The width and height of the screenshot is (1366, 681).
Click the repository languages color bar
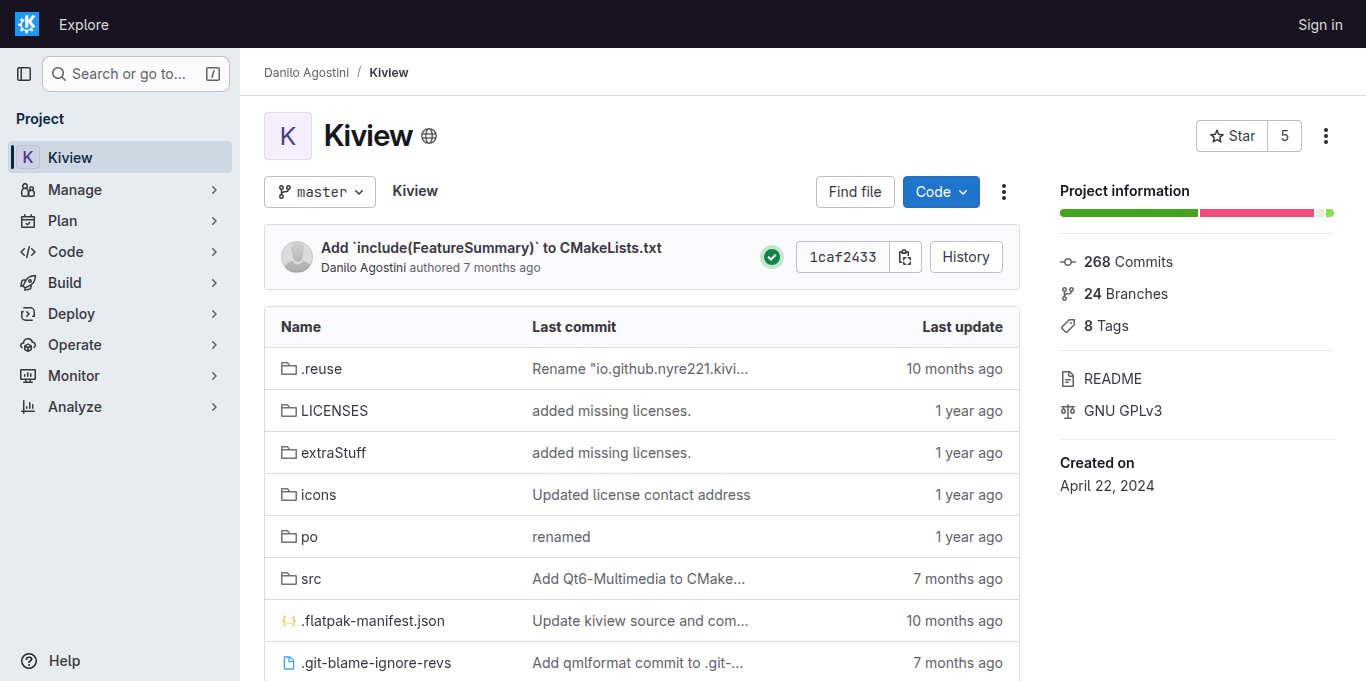pos(1196,213)
